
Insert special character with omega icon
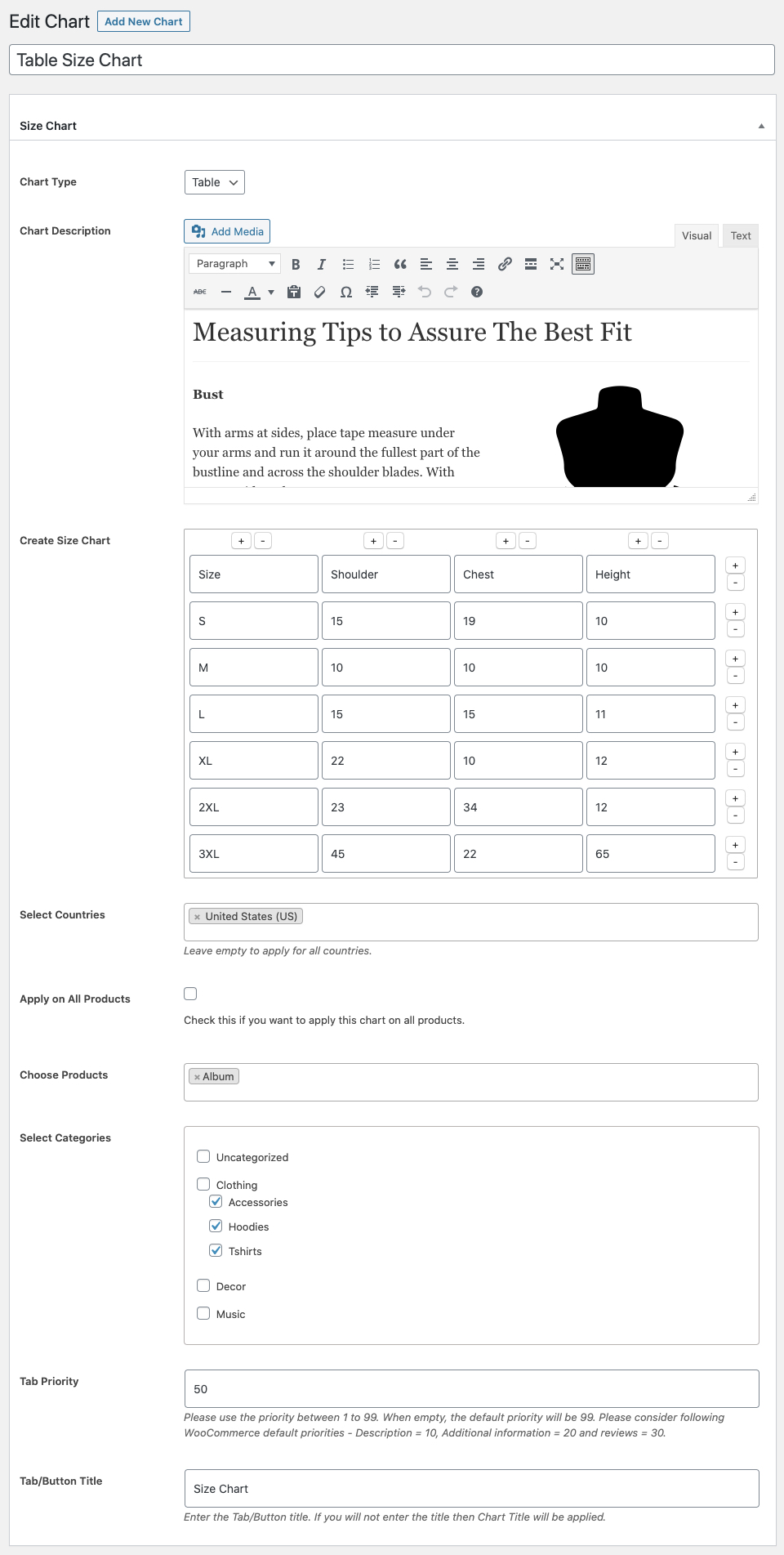point(346,292)
